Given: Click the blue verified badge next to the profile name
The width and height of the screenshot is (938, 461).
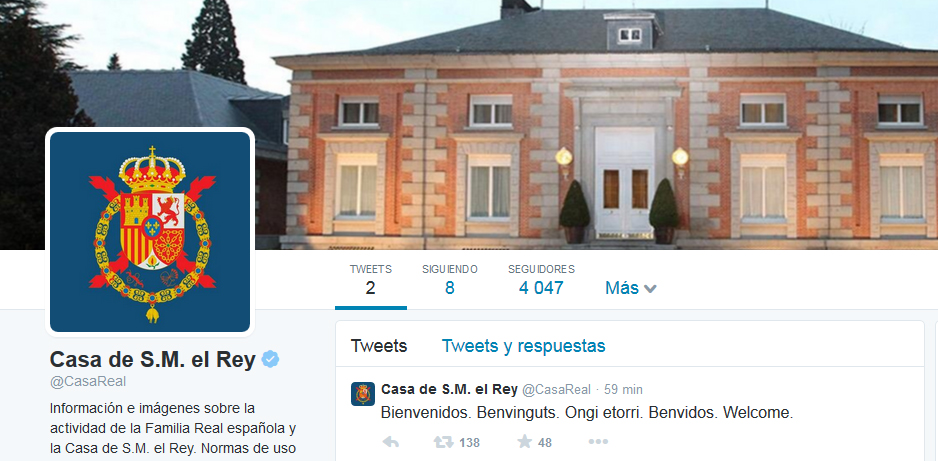Looking at the screenshot, I should click(270, 359).
